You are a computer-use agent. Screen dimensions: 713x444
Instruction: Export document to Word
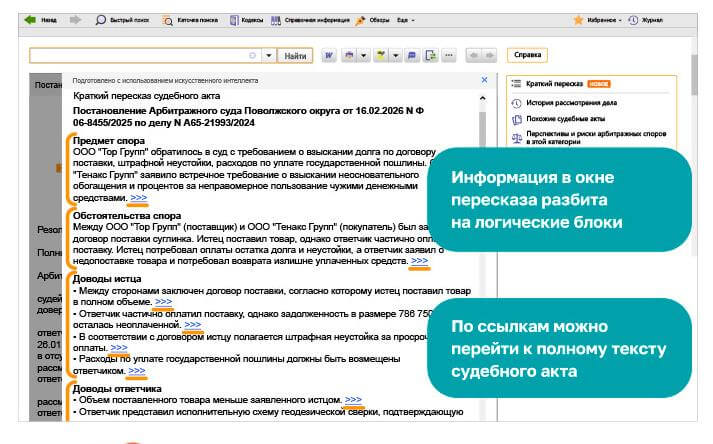[328, 56]
